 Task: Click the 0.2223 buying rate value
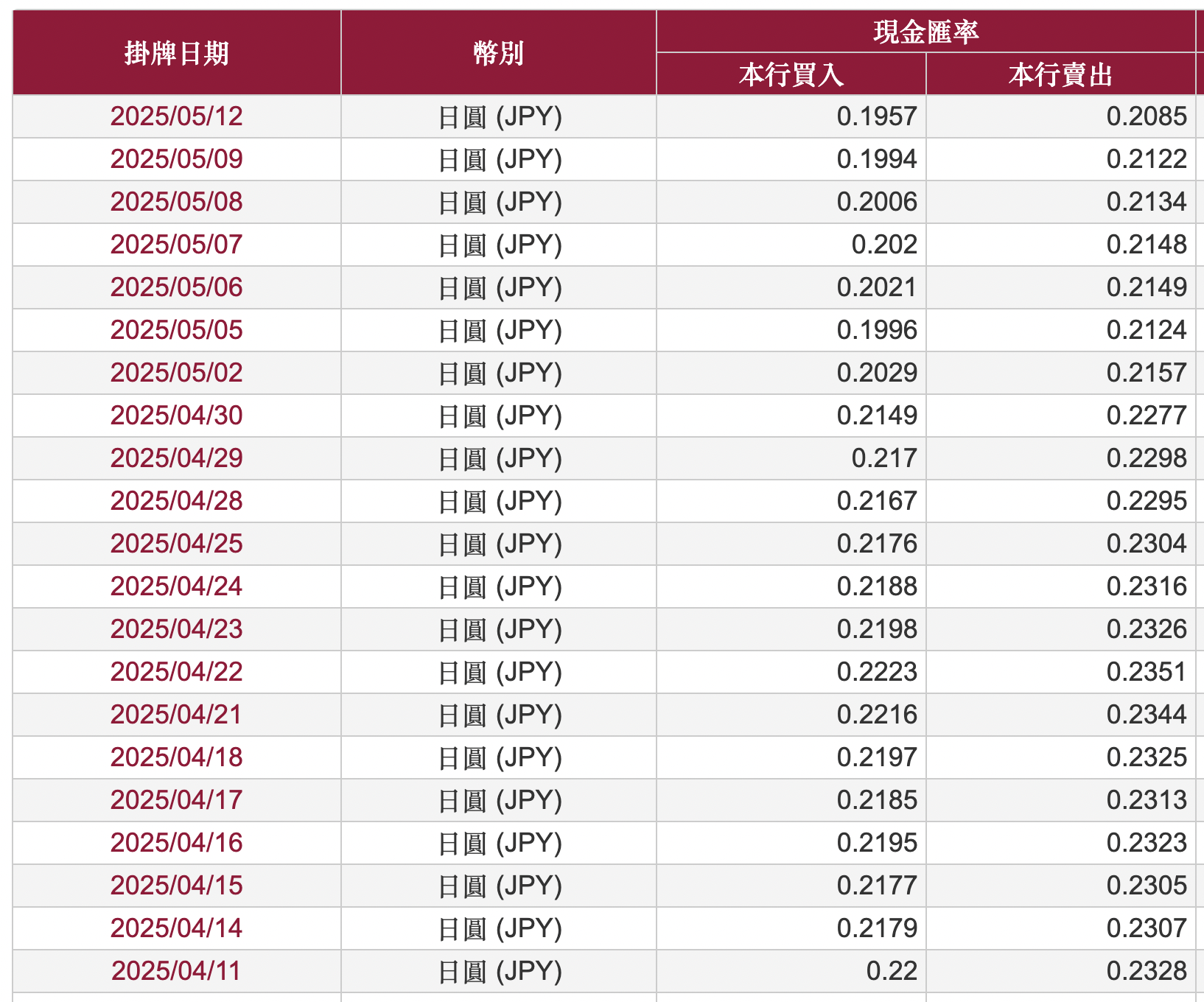876,672
